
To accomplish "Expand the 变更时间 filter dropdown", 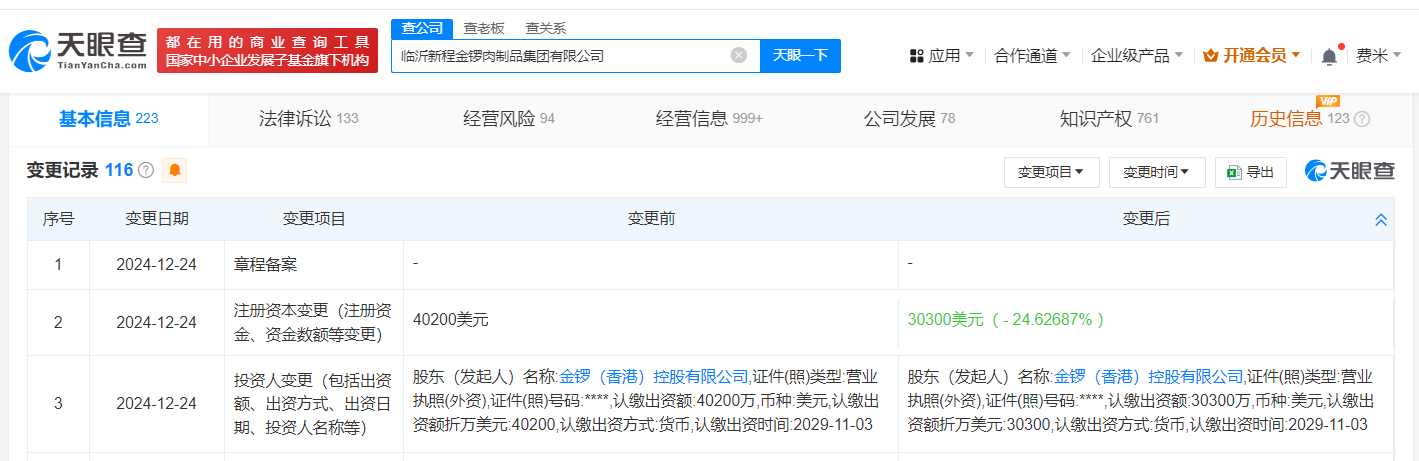I will (1156, 173).
